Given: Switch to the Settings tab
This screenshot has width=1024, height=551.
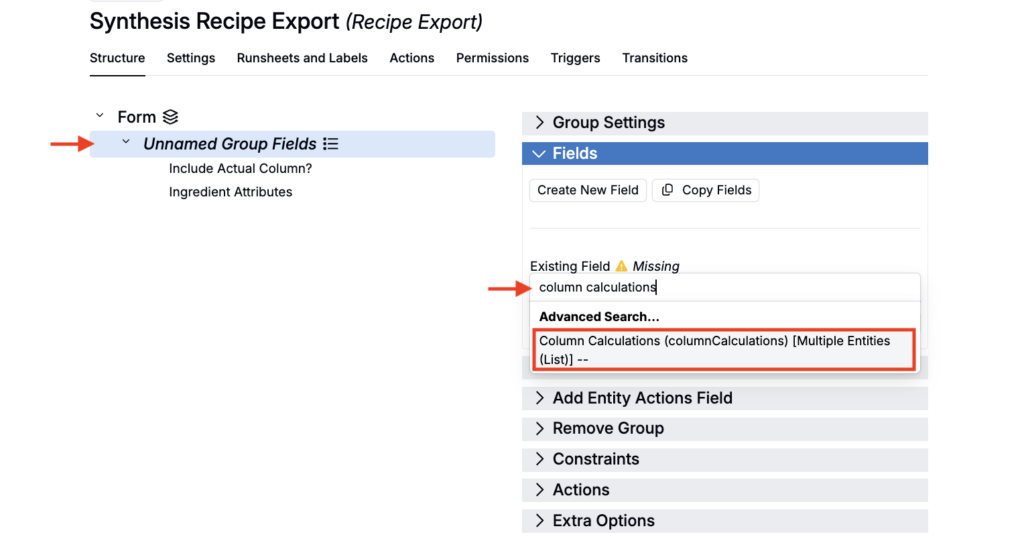Looking at the screenshot, I should (x=191, y=58).
